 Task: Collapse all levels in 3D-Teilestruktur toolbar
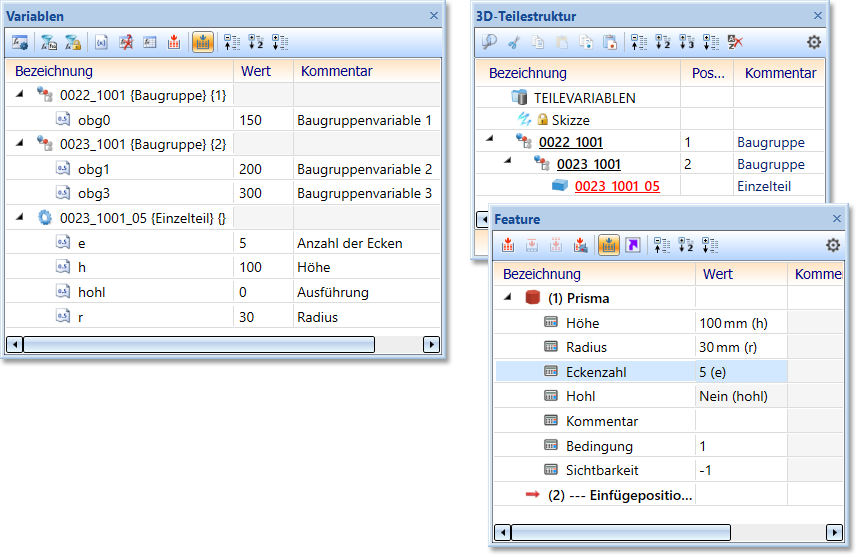[x=639, y=42]
